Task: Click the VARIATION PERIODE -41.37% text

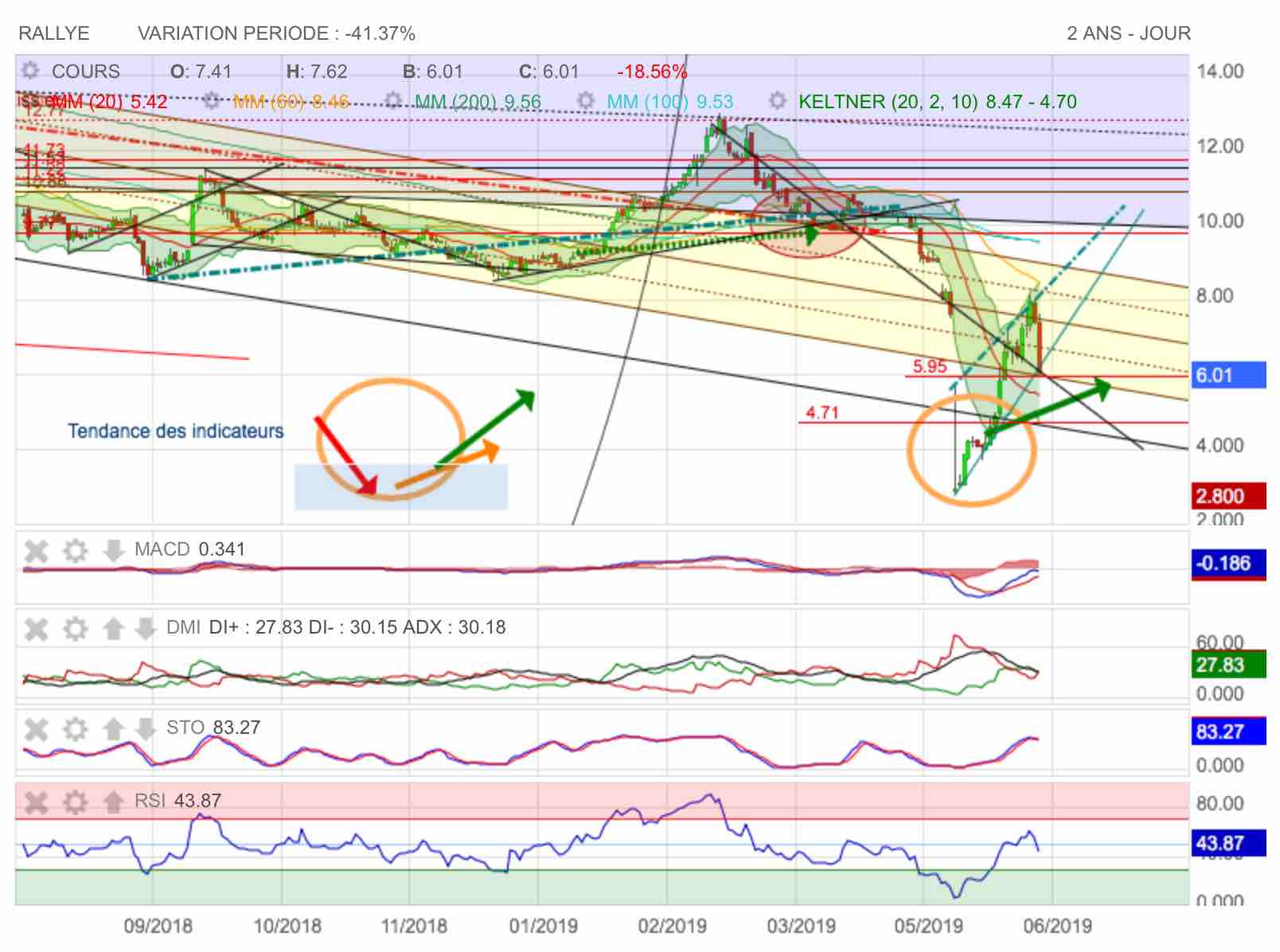Action: click(x=276, y=33)
